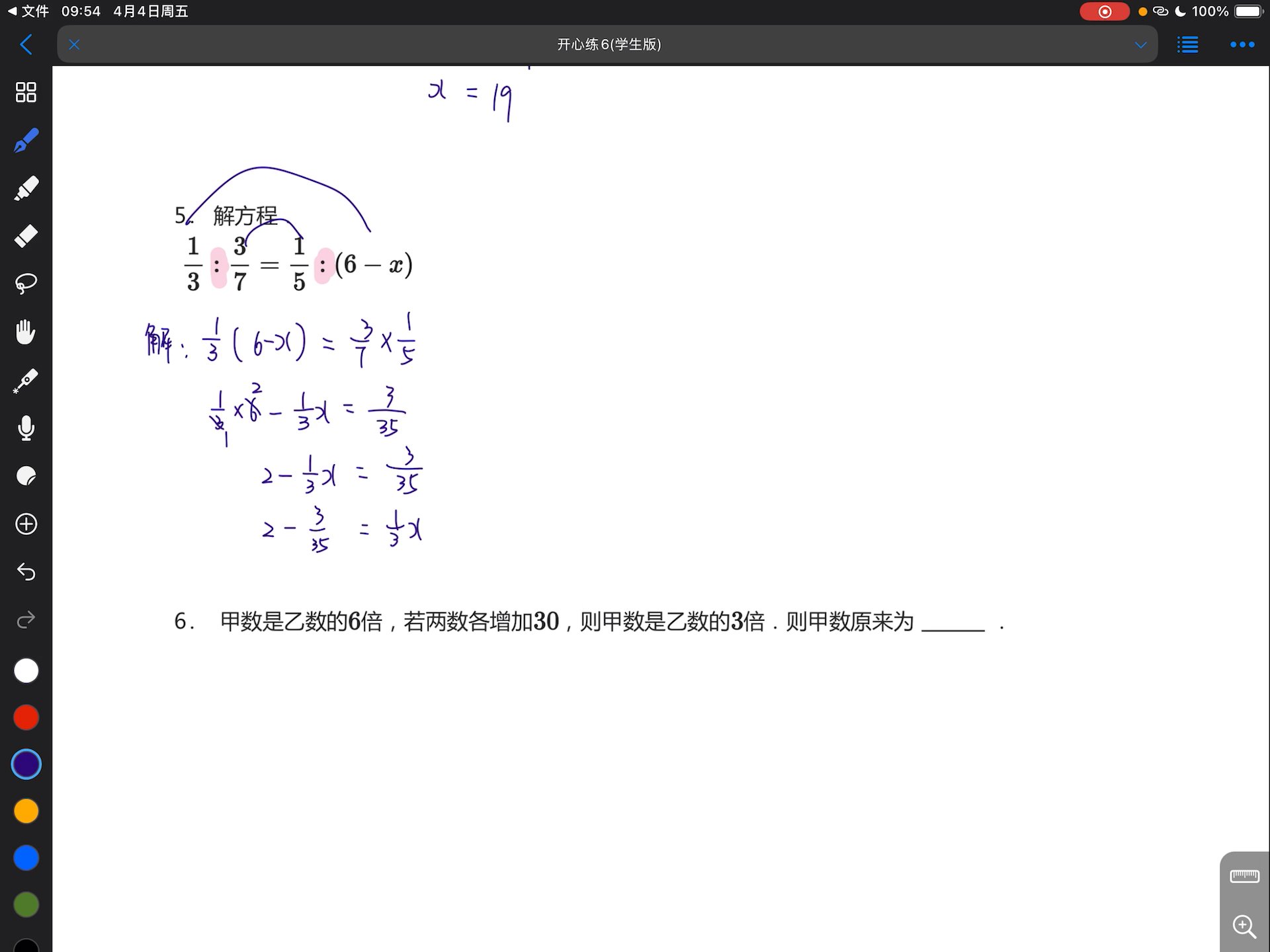Select the Highlighter tool

(26, 188)
